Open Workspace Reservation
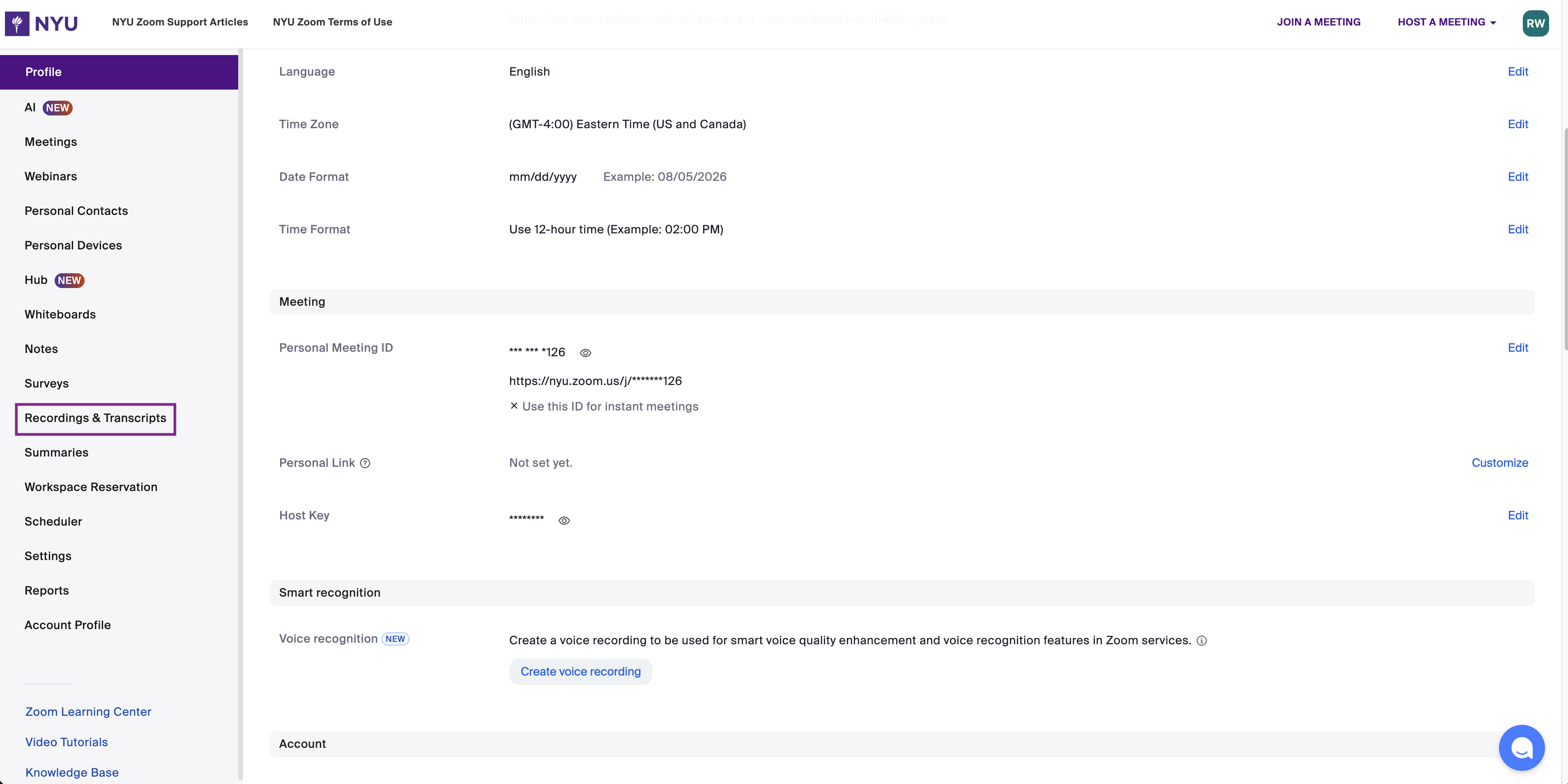The height and width of the screenshot is (784, 1568). tap(91, 487)
